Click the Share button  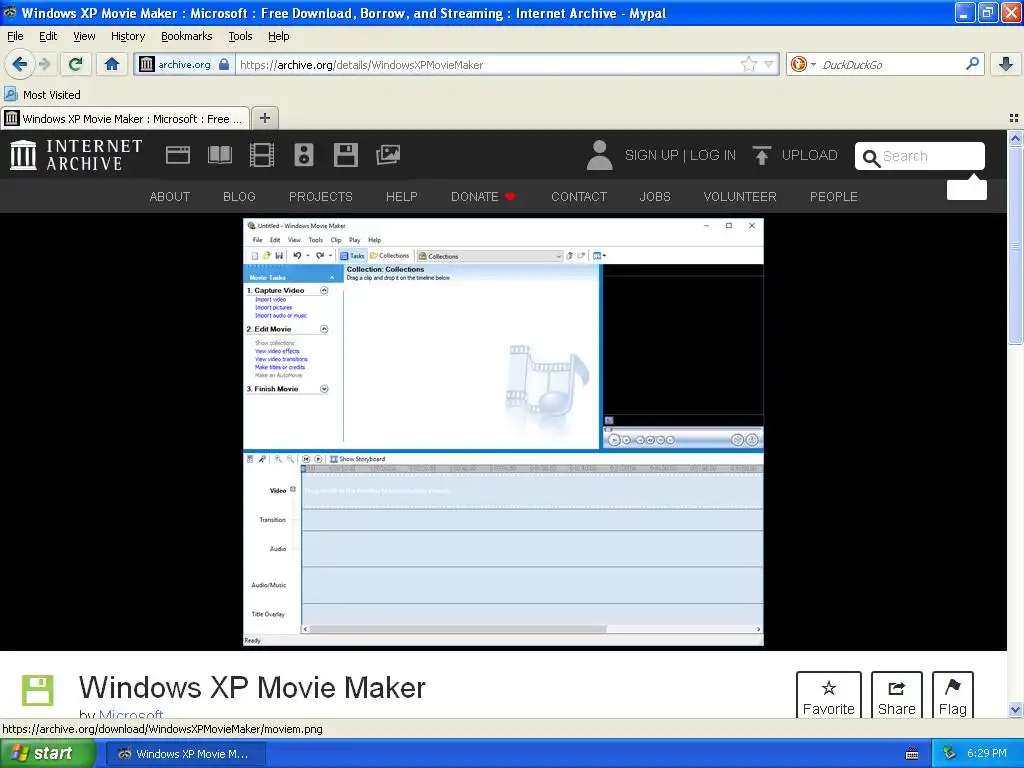897,696
